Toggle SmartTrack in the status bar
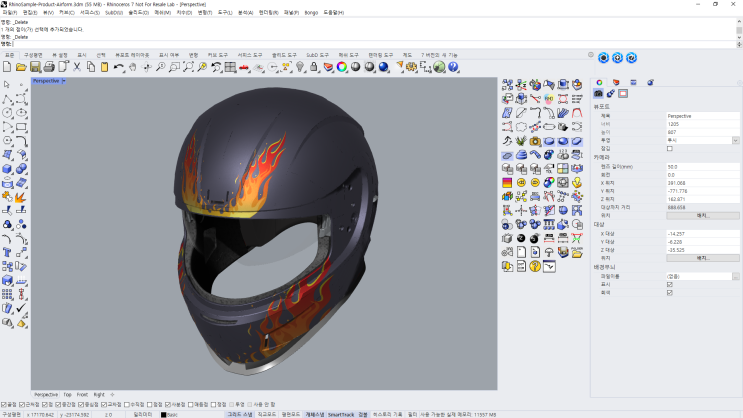 click(341, 415)
